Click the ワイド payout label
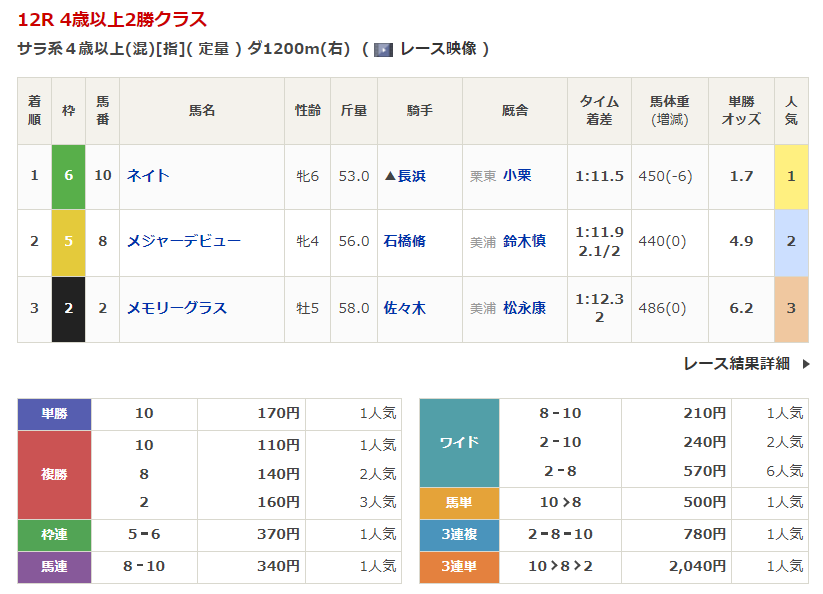 (x=458, y=442)
